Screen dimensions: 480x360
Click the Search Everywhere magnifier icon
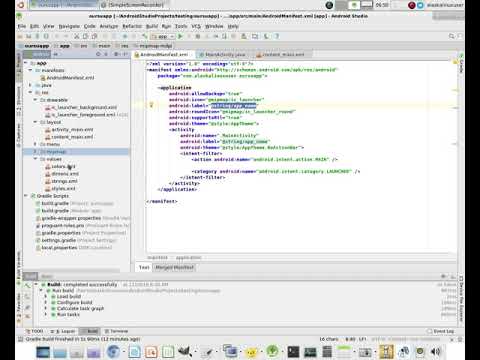click(452, 36)
